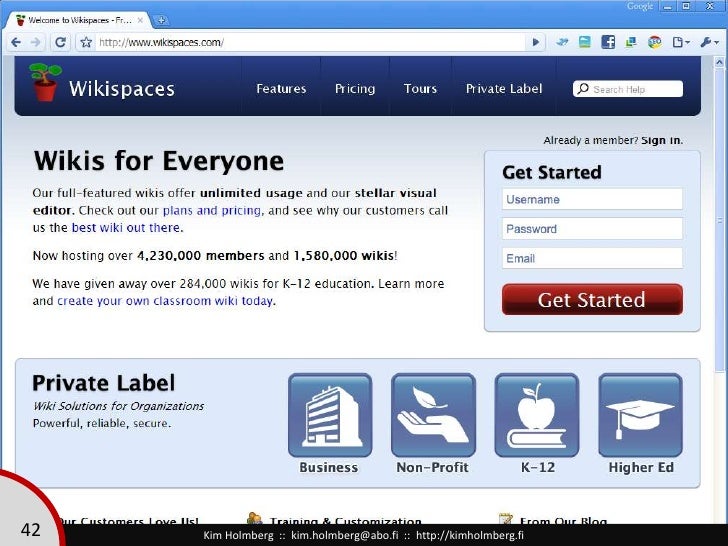Click the scrollbar up arrow

(x=719, y=62)
